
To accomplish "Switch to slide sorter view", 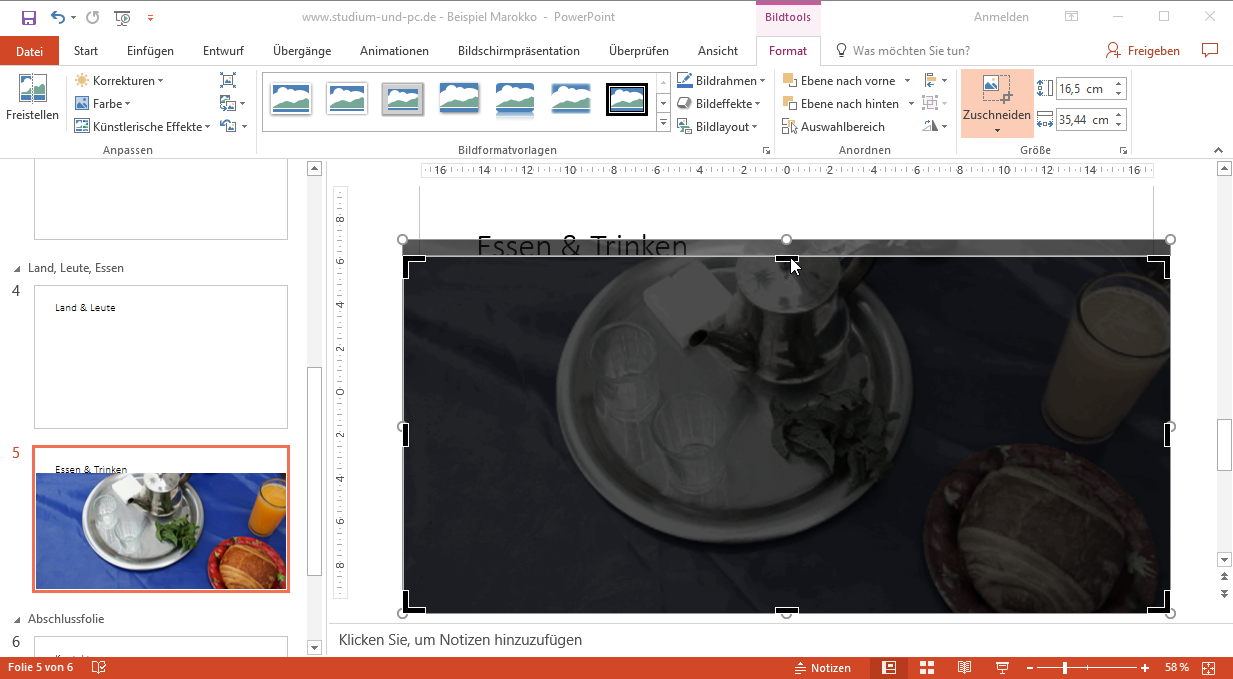I will pos(927,668).
